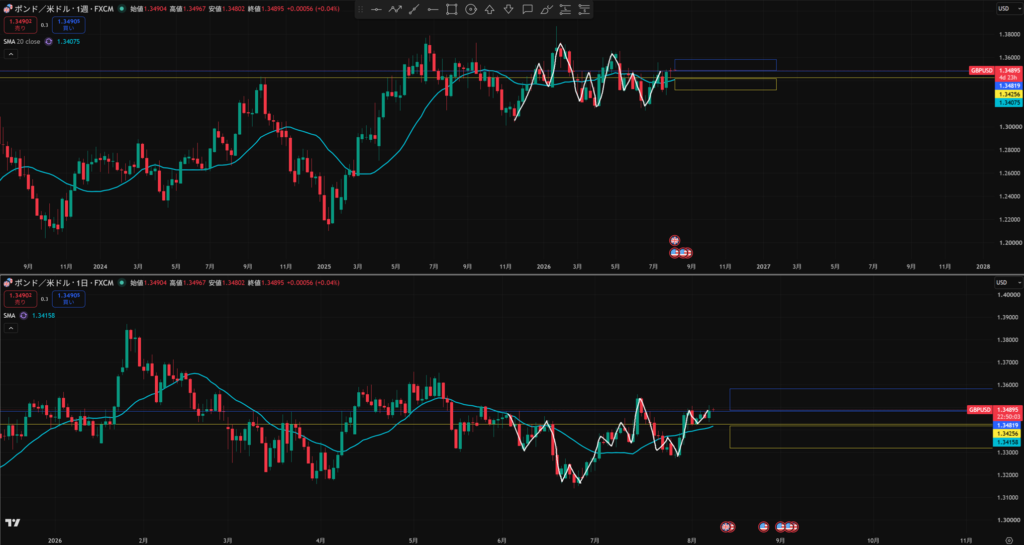The width and height of the screenshot is (1024, 545).
Task: Click the daily SMA value 1.34158 in the legend
Action: (x=43, y=315)
